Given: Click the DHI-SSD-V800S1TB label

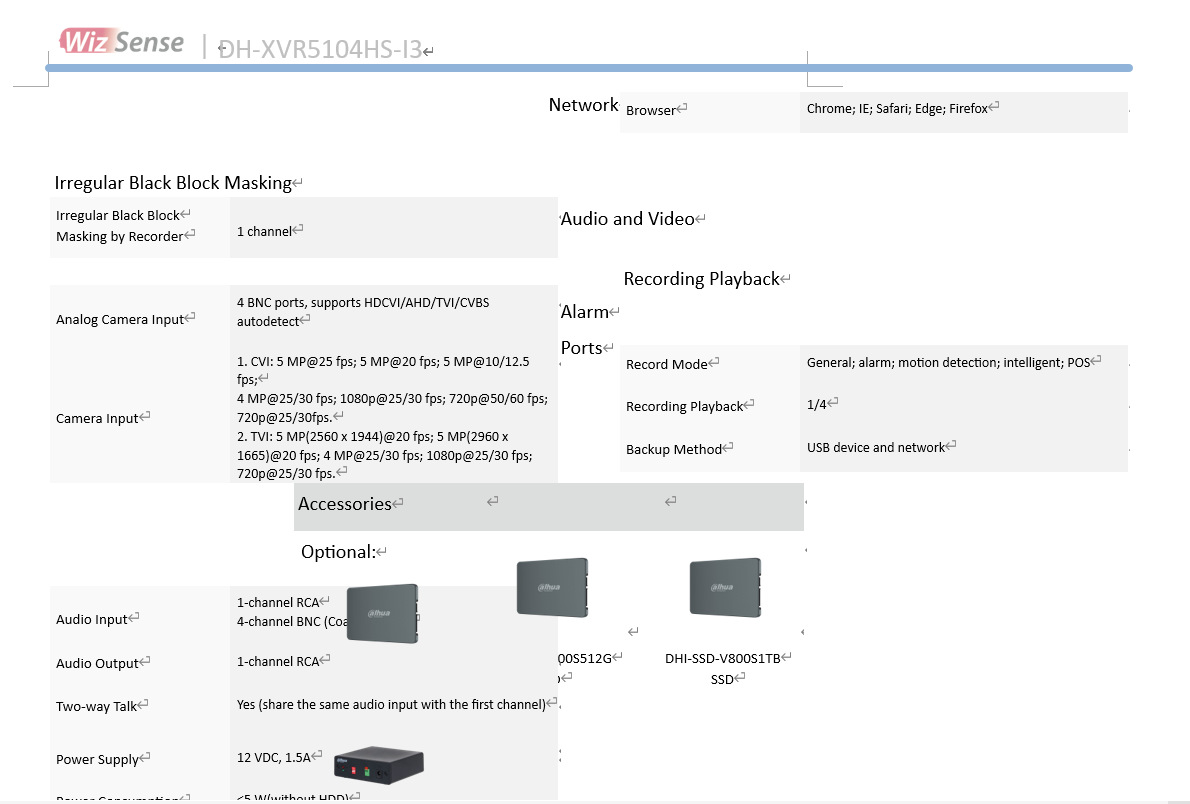Looking at the screenshot, I should [x=722, y=659].
